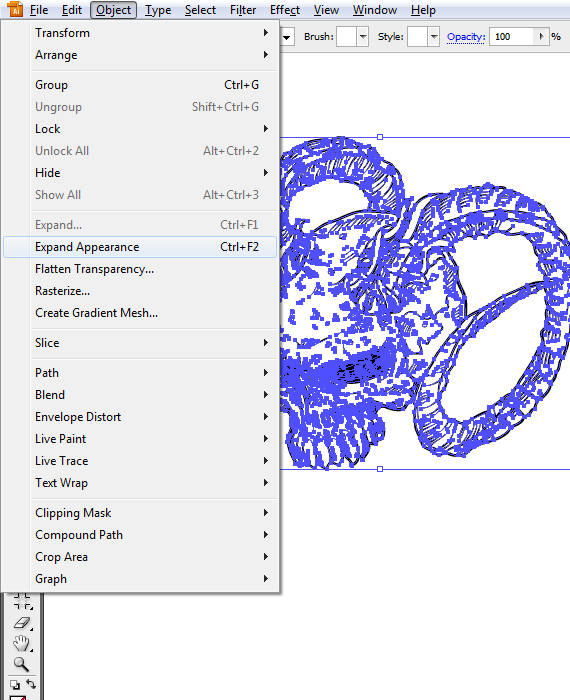Click Default Fill and Stroke icon
This screenshot has height=700, width=570.
pos(15,684)
